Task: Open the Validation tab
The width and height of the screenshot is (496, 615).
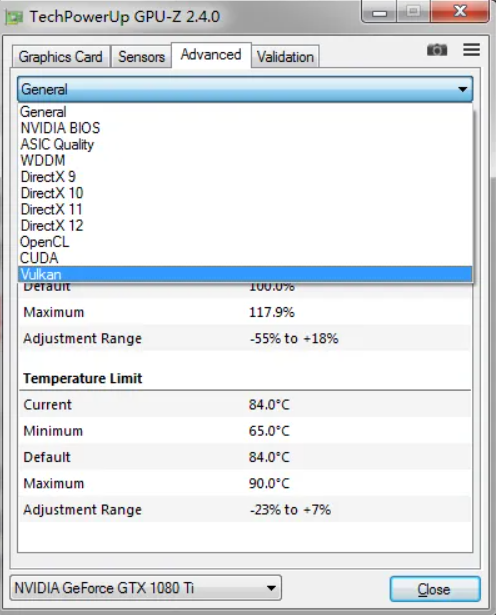Action: pyautogui.click(x=285, y=57)
